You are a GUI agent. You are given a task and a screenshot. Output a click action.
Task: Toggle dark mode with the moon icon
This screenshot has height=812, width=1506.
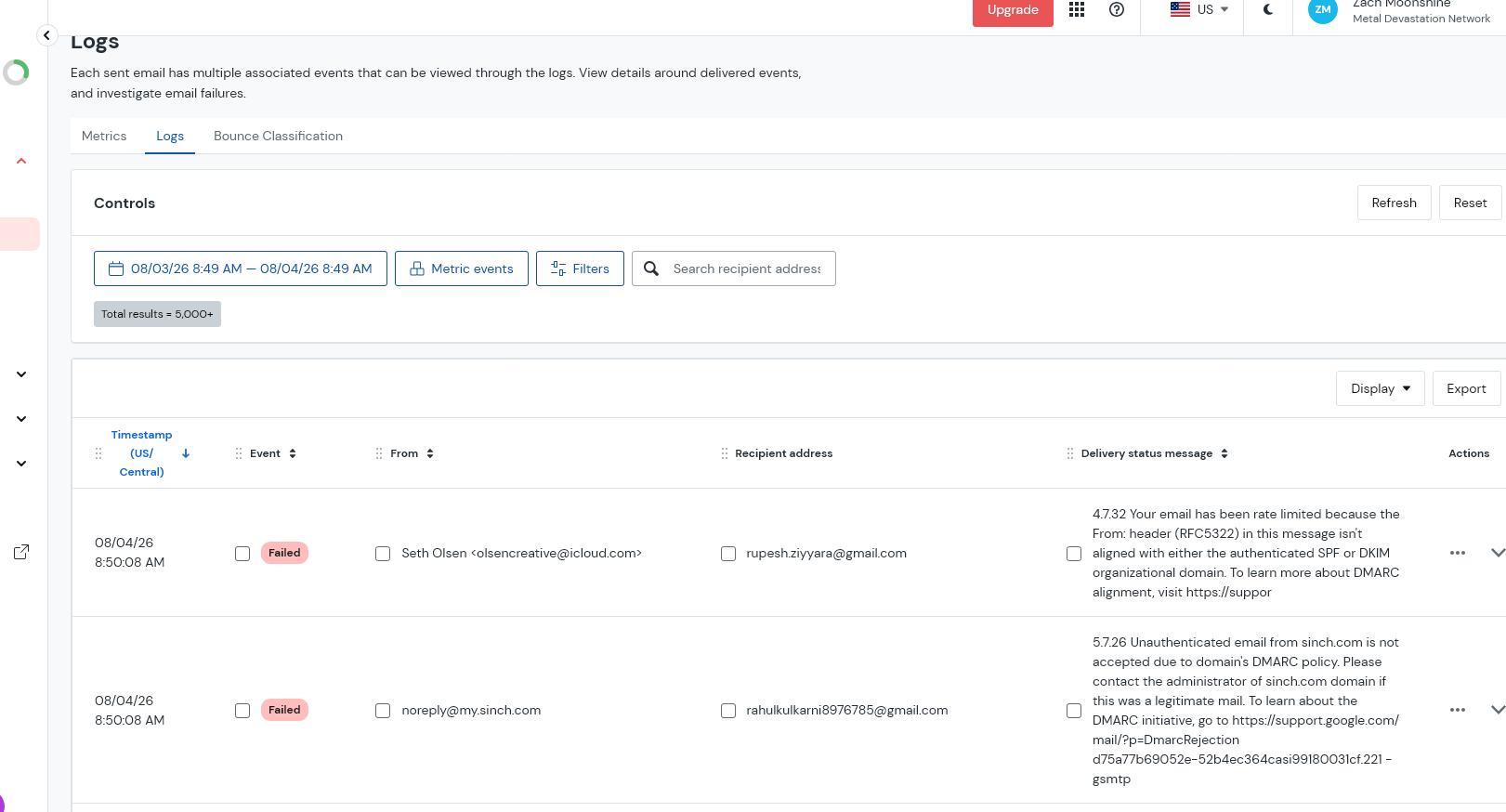click(1268, 9)
